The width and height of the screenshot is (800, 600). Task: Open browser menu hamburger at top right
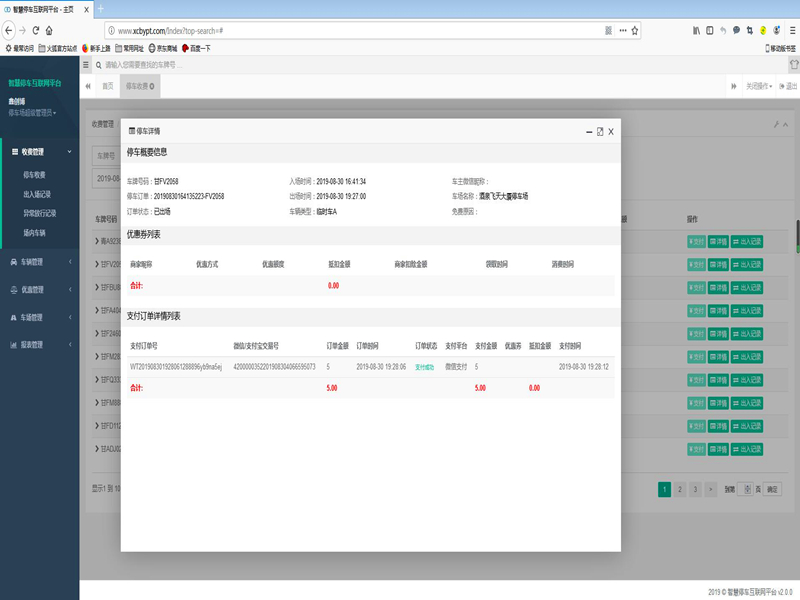point(789,30)
